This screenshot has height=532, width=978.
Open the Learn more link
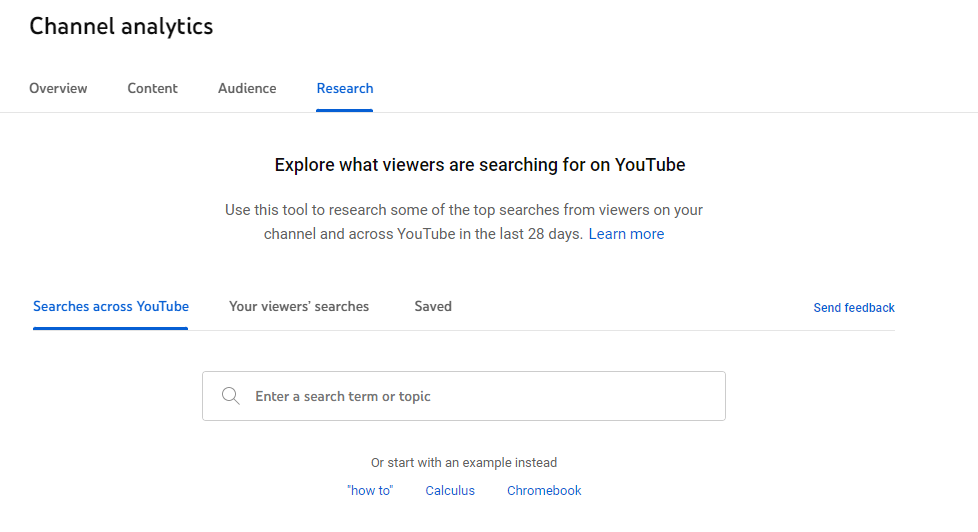626,234
